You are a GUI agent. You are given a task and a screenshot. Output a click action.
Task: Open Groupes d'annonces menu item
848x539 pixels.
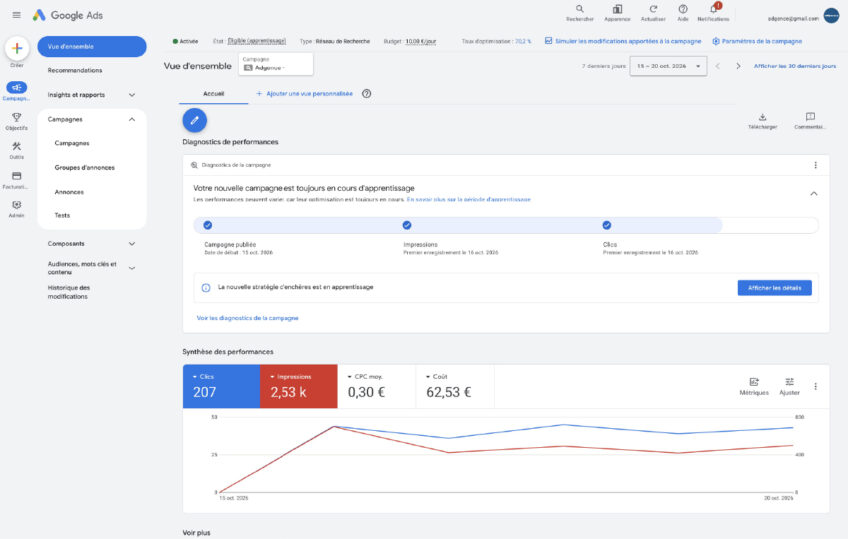[85, 168]
